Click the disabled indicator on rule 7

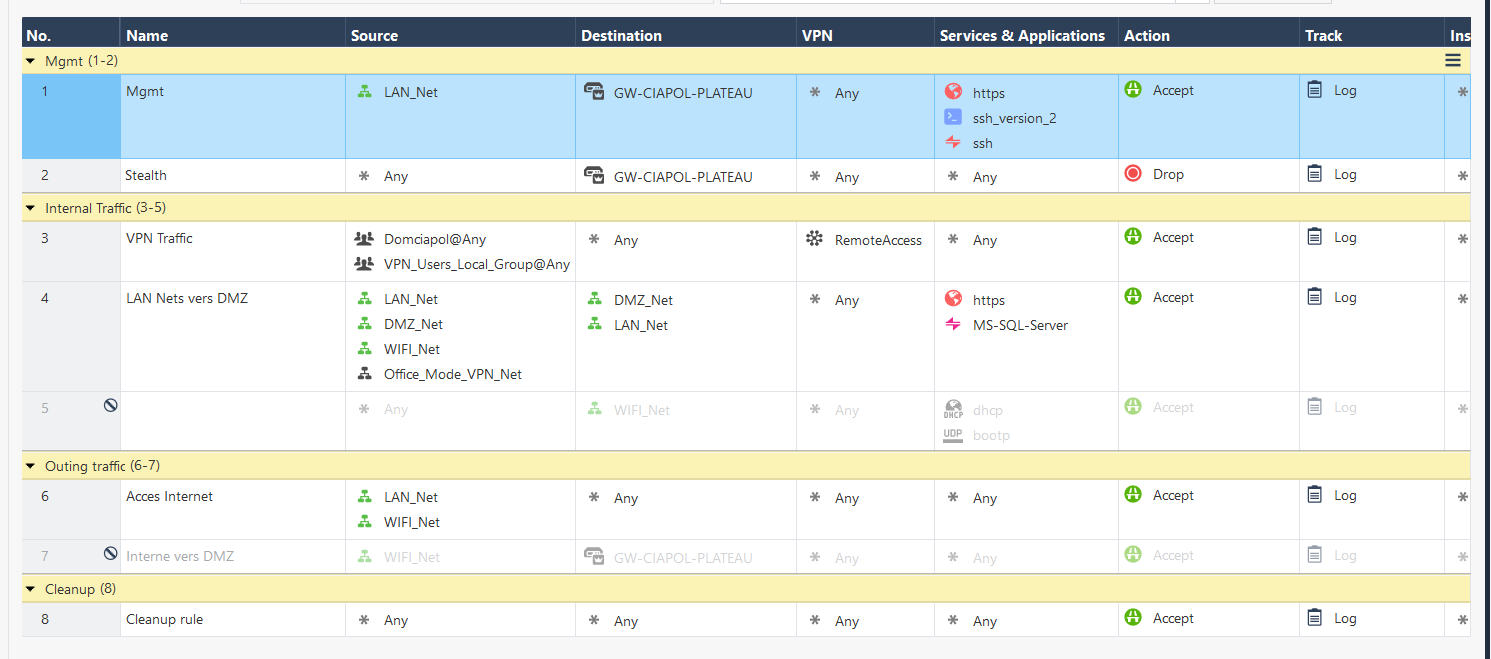(110, 552)
